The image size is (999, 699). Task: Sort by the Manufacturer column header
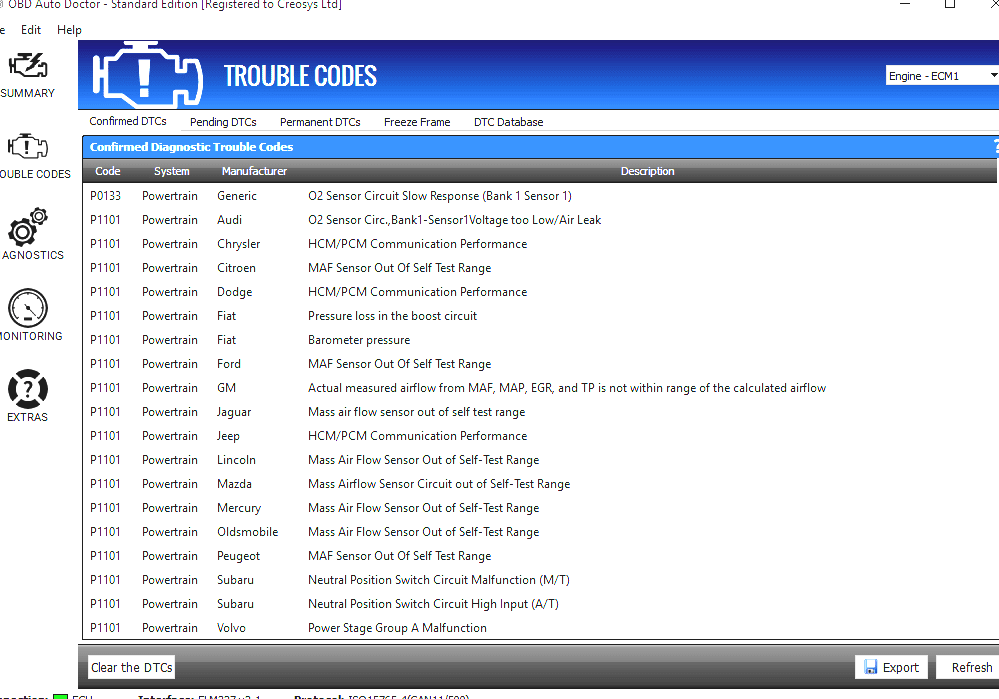coord(254,171)
